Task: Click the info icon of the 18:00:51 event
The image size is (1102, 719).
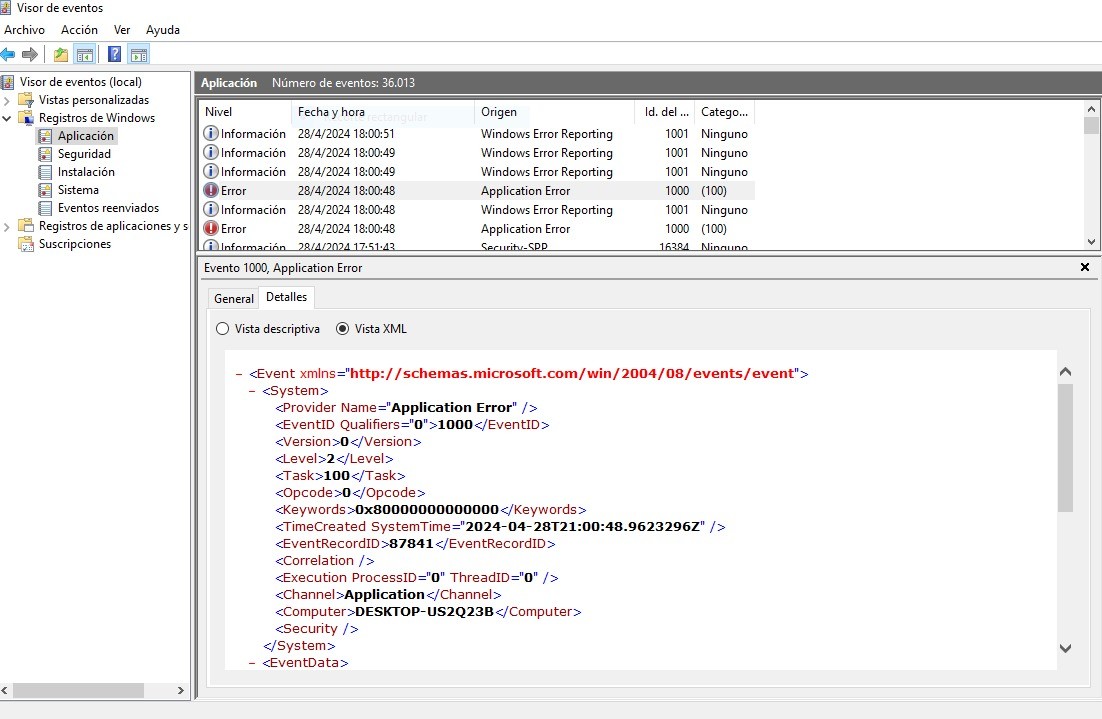Action: tap(211, 133)
